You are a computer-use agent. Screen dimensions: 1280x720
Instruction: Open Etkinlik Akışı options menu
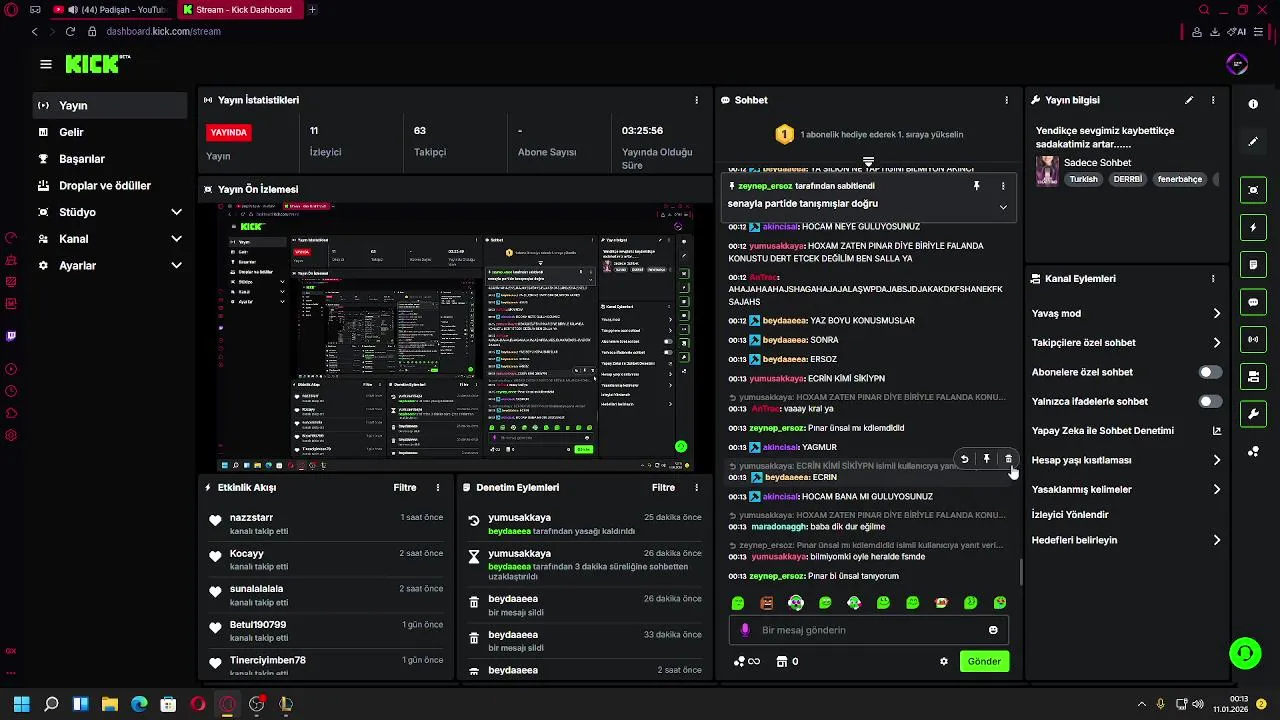coord(437,488)
